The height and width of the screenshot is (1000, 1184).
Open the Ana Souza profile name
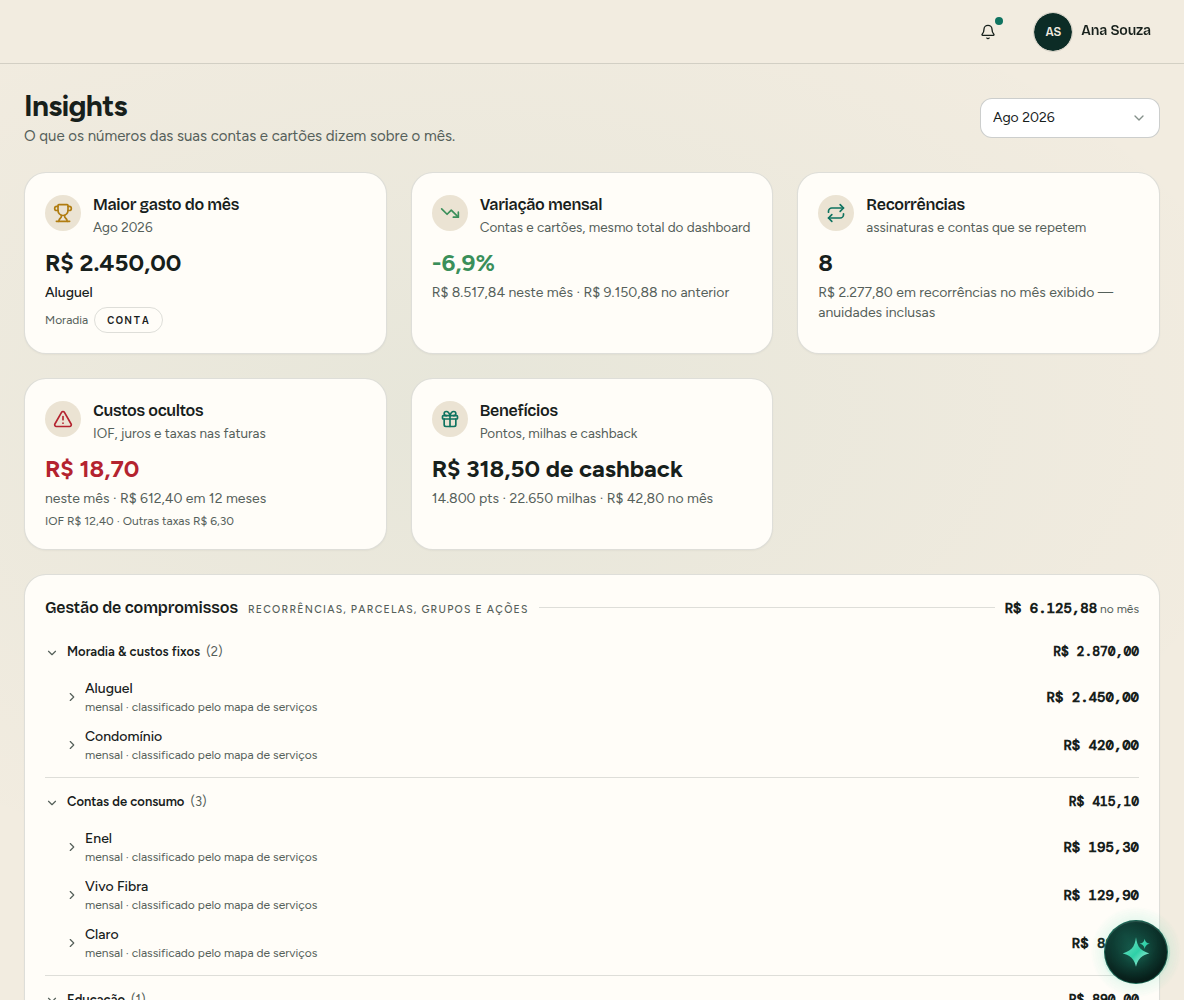coord(1115,30)
